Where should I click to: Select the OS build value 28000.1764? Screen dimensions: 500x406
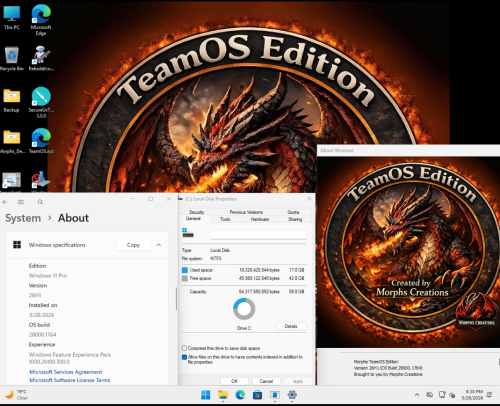42,334
